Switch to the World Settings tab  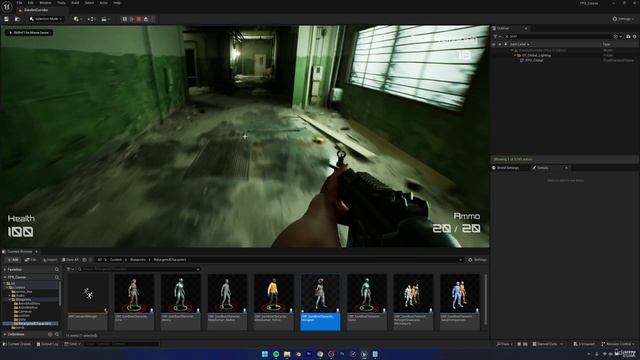coord(505,168)
